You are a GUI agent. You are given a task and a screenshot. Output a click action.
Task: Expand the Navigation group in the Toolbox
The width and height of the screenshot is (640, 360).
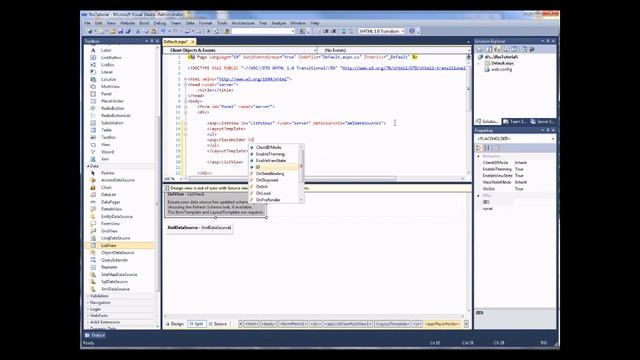[88, 302]
